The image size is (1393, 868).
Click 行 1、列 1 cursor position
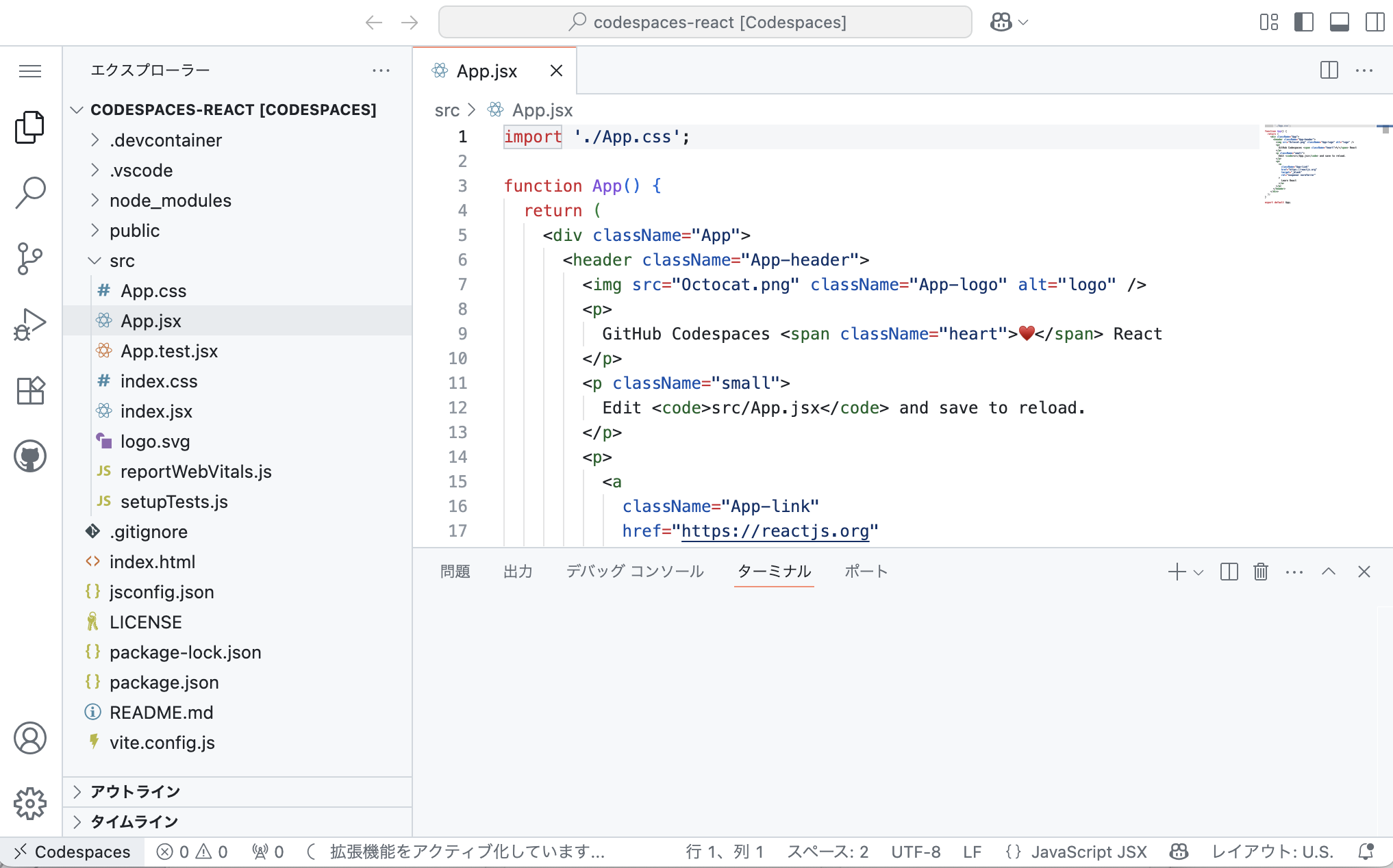tap(725, 852)
